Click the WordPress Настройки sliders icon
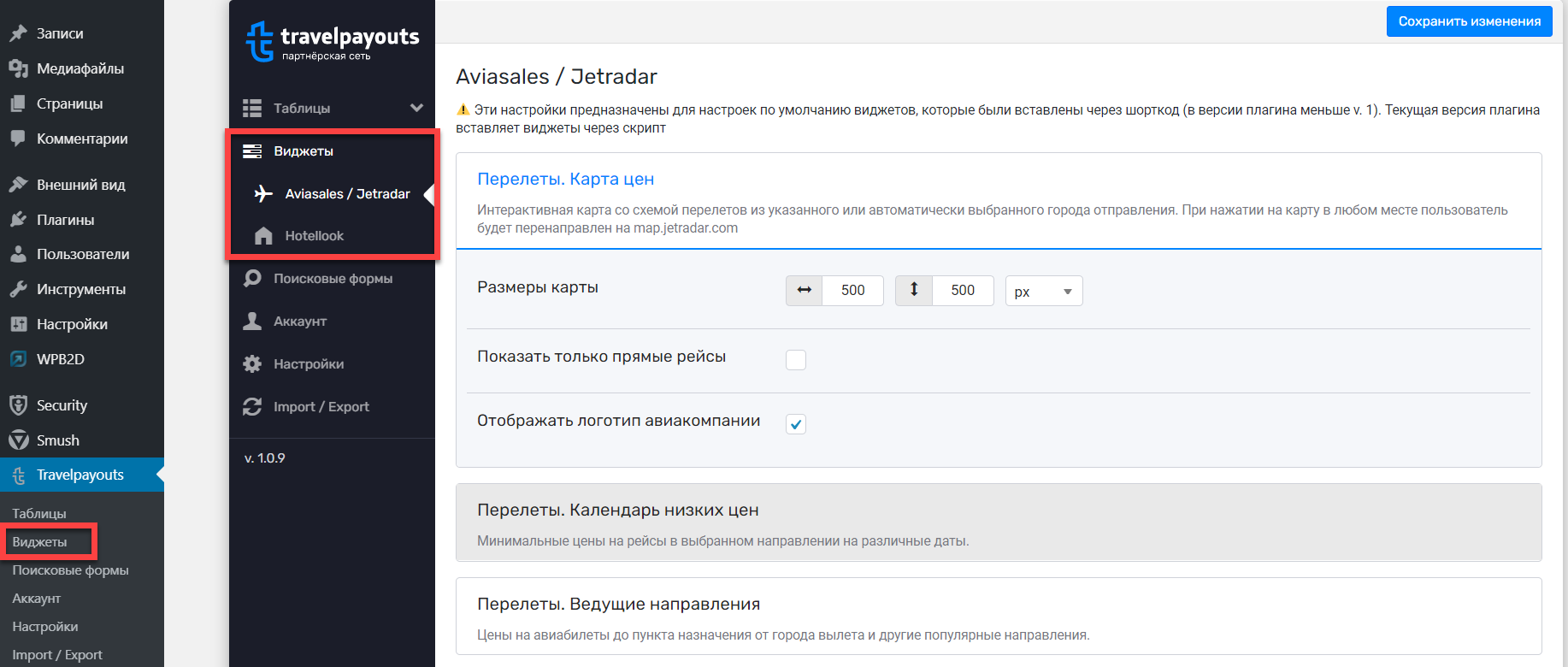1568x667 pixels. [x=18, y=324]
